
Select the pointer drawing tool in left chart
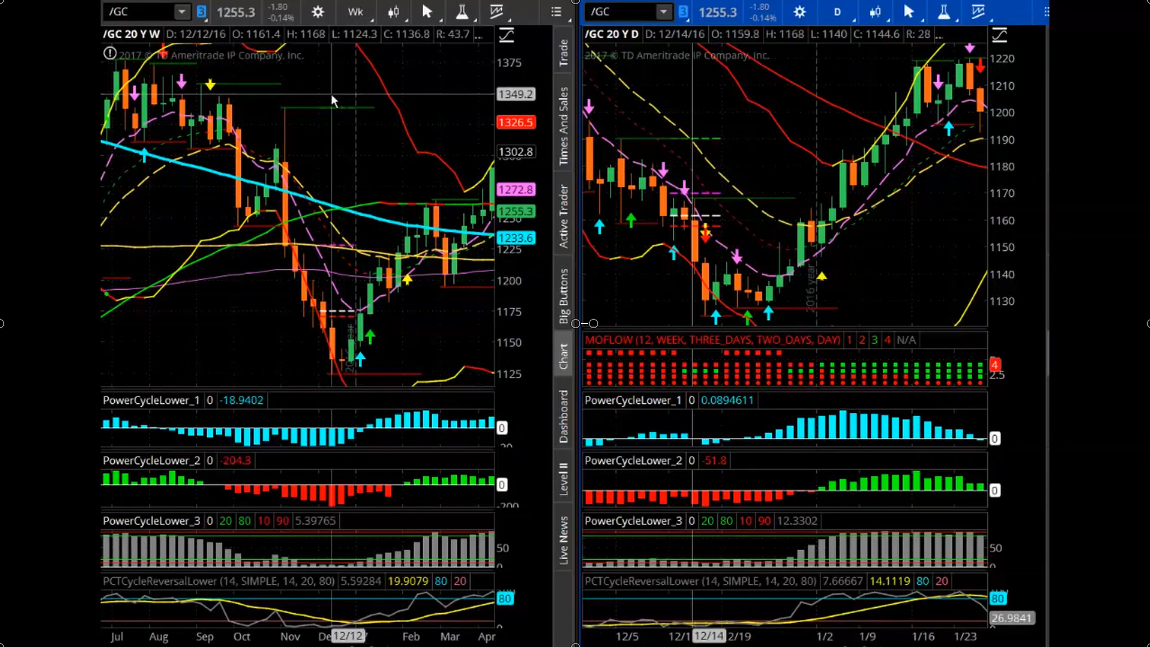pos(427,12)
